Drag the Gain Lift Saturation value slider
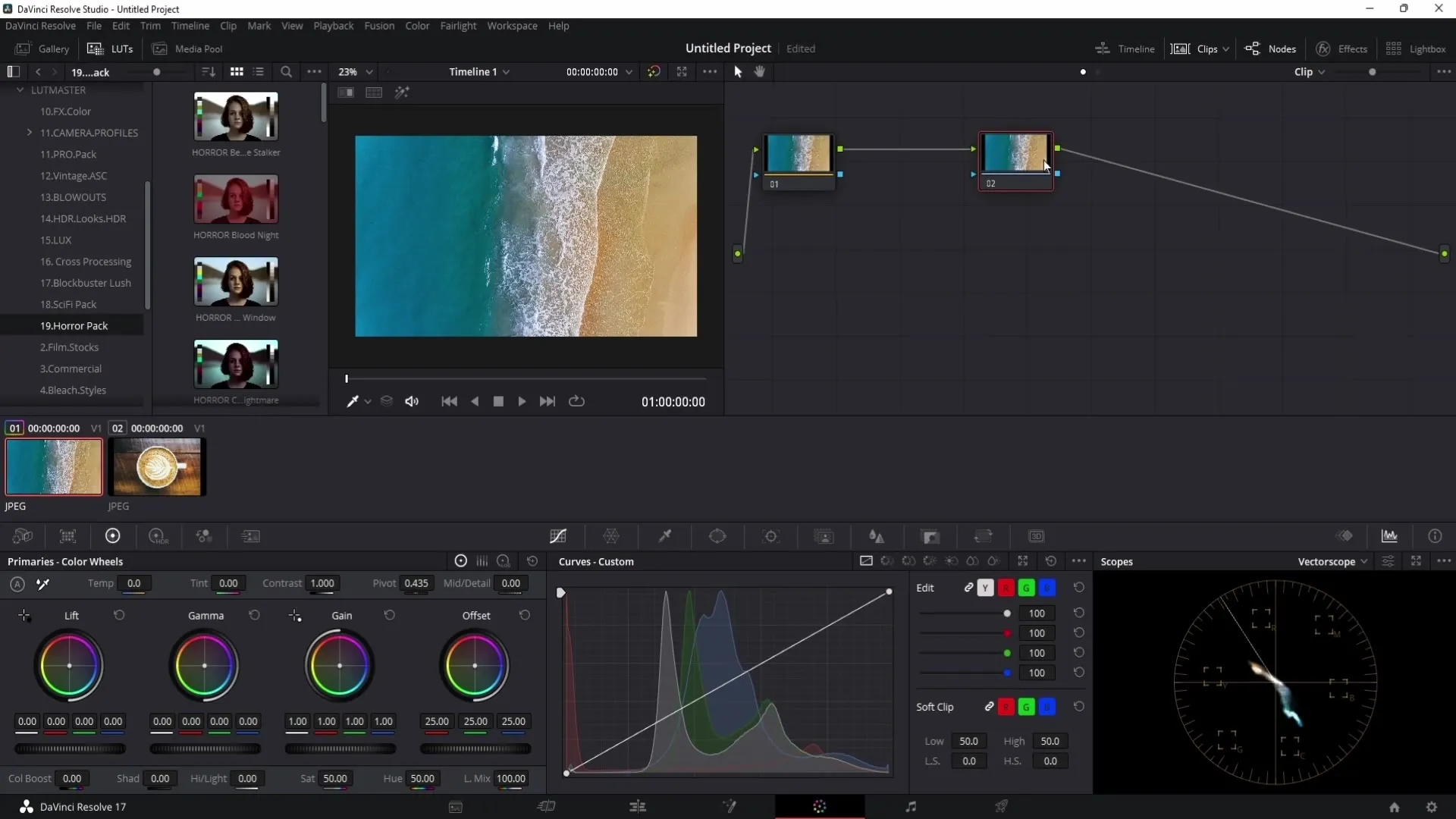 pos(335,778)
